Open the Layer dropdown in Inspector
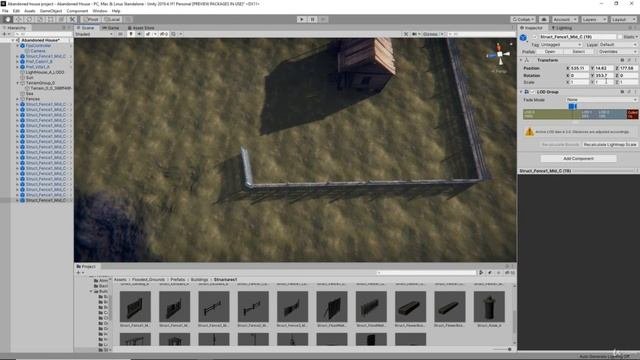The width and height of the screenshot is (640, 360). pyautogui.click(x=618, y=44)
